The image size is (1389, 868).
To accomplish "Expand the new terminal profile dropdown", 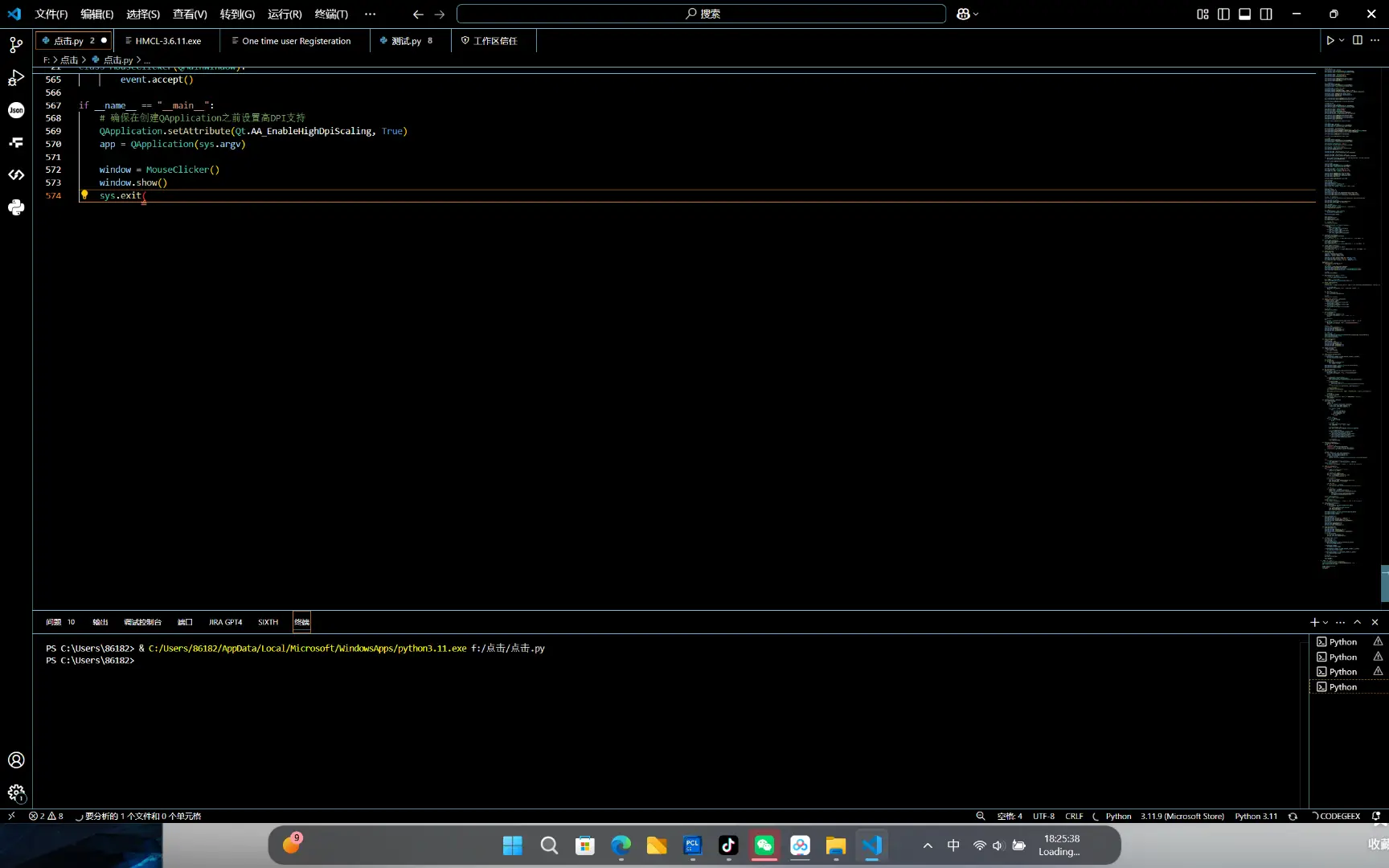I will (1325, 622).
